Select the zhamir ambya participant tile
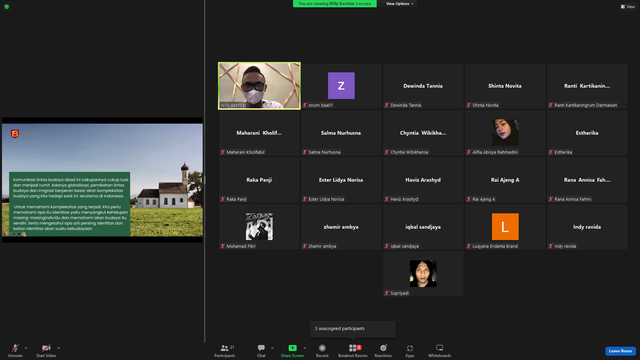This screenshot has height=360, width=640. [341, 227]
